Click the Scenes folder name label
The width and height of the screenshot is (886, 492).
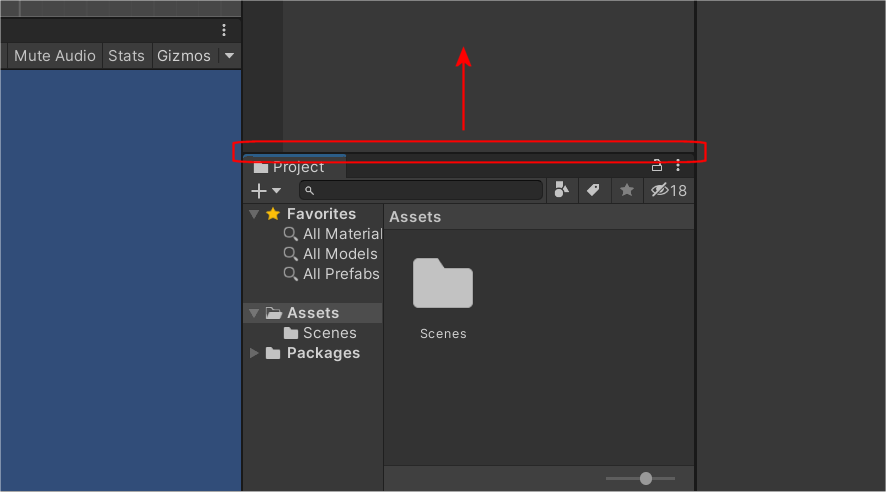[444, 334]
